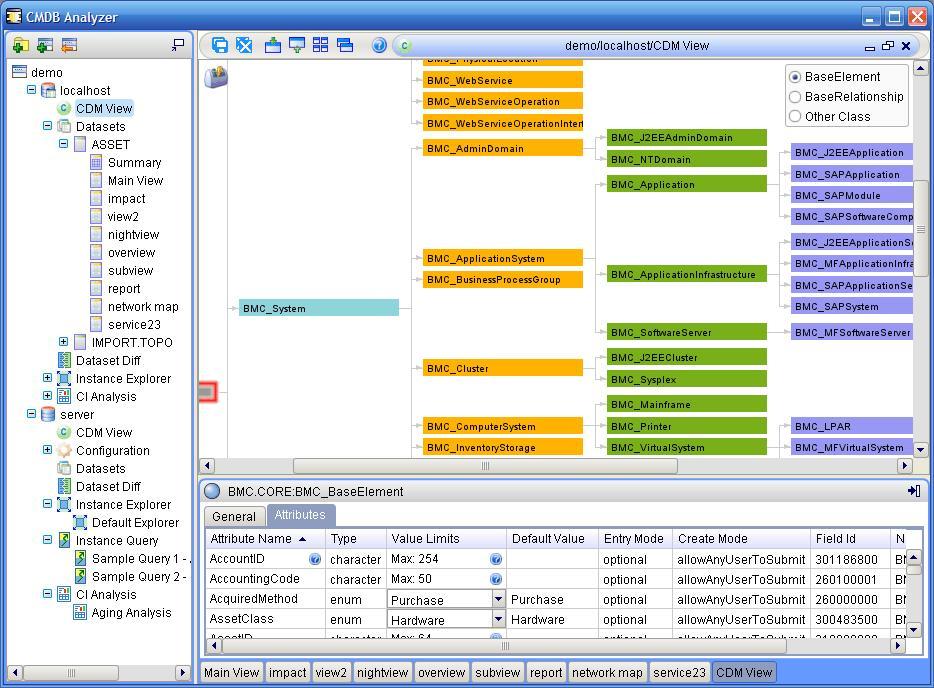Select the BMC_Application class node
The image size is (934, 688).
(686, 184)
